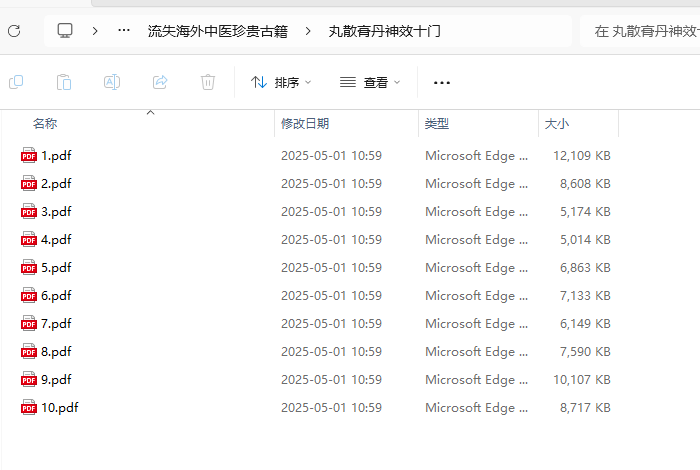Click the Delete trash can icon
The height and width of the screenshot is (470, 700).
[x=208, y=82]
